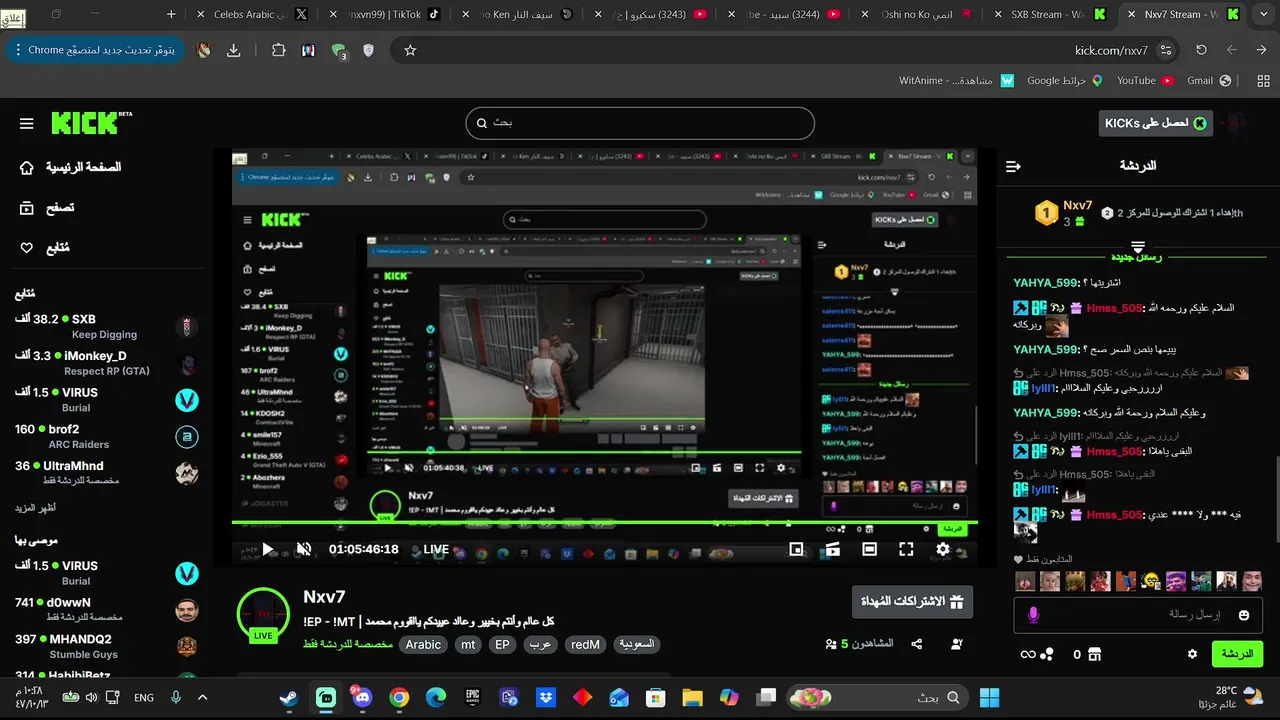
Task: Click the purple microphone chat icon
Action: (1034, 615)
